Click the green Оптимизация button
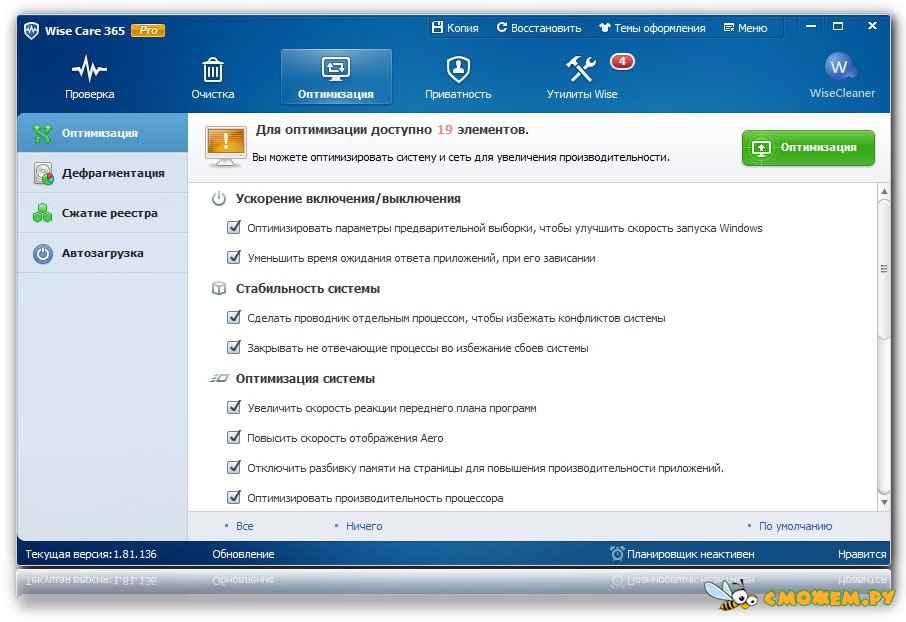 (x=808, y=147)
